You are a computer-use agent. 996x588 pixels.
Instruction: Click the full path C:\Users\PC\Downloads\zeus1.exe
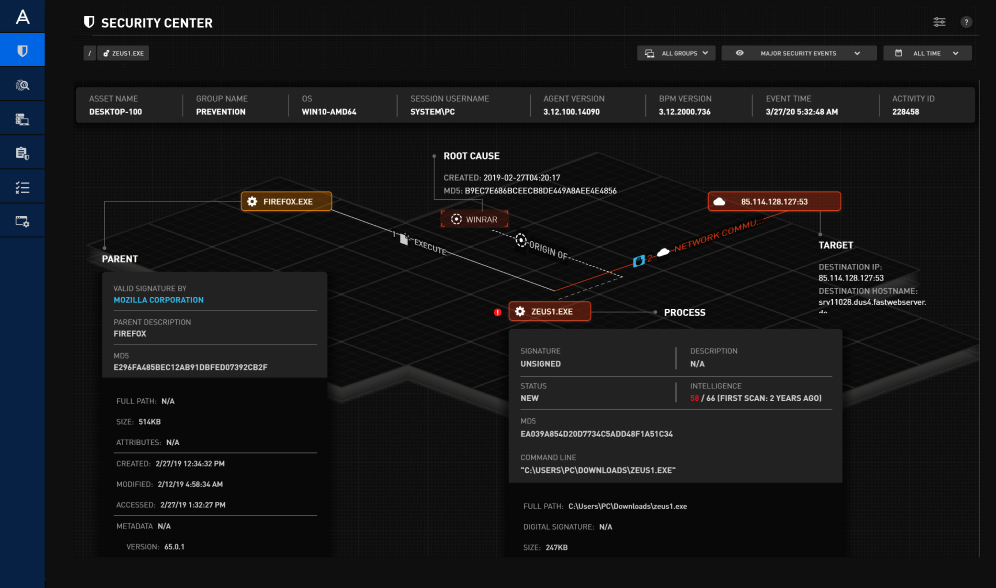[628, 506]
